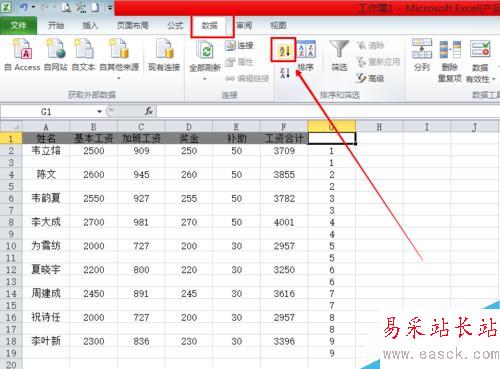Click Undo in Quick Access Toolbar
Image resolution: width=500 pixels, height=369 pixels.
(24, 7)
